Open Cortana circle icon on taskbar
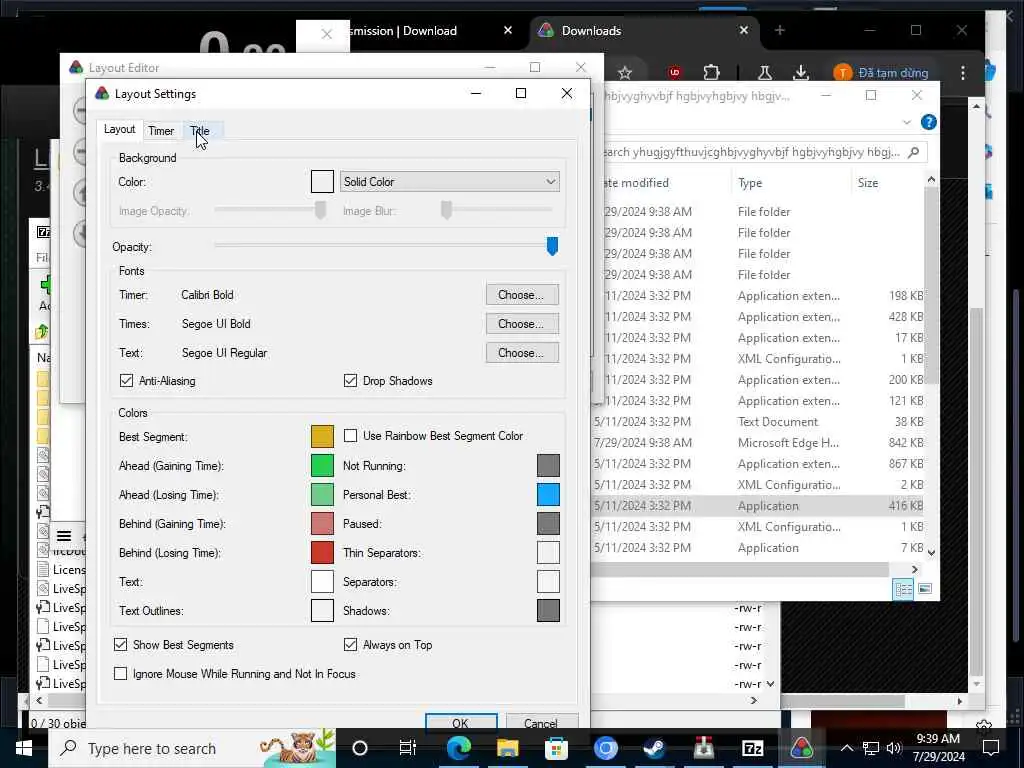 (360, 748)
